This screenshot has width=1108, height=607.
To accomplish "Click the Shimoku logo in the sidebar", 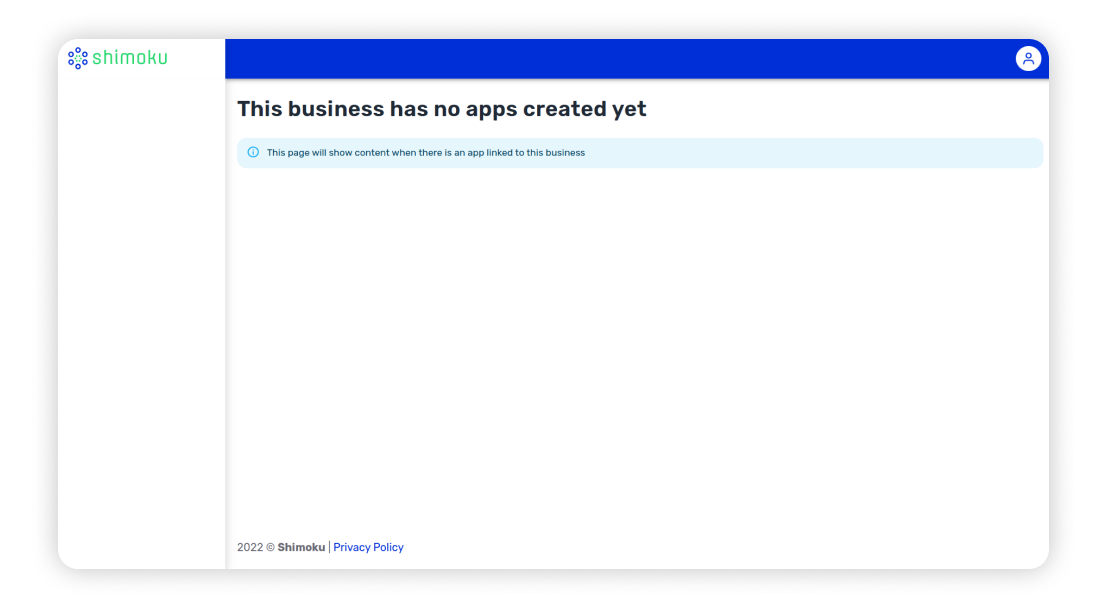I will pos(118,58).
